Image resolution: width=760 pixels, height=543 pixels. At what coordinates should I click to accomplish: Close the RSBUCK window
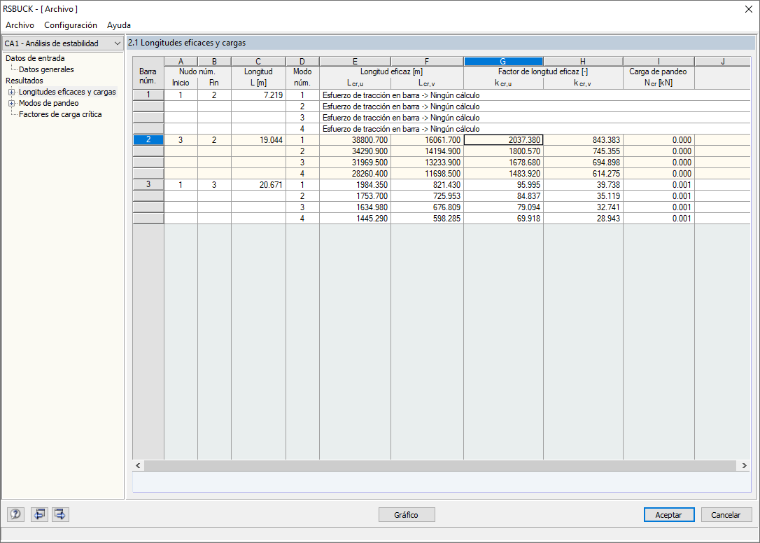(748, 9)
